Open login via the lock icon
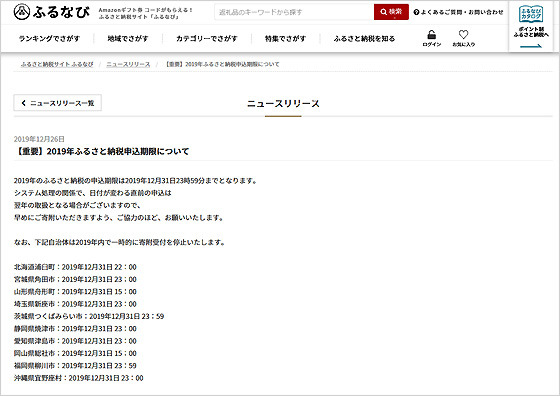 [431, 35]
